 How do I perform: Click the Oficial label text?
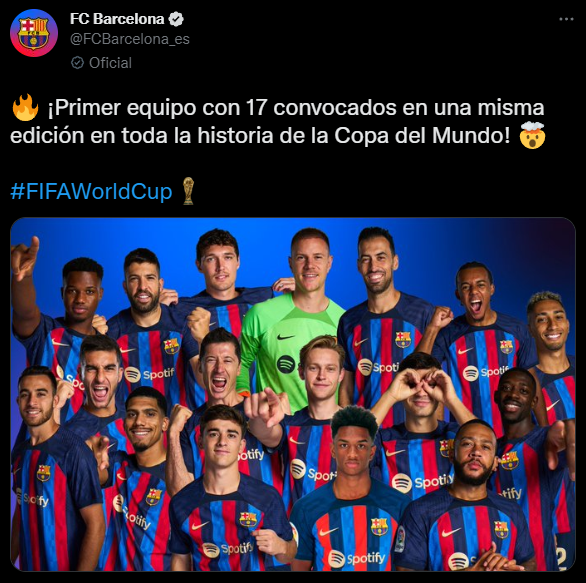[110, 63]
